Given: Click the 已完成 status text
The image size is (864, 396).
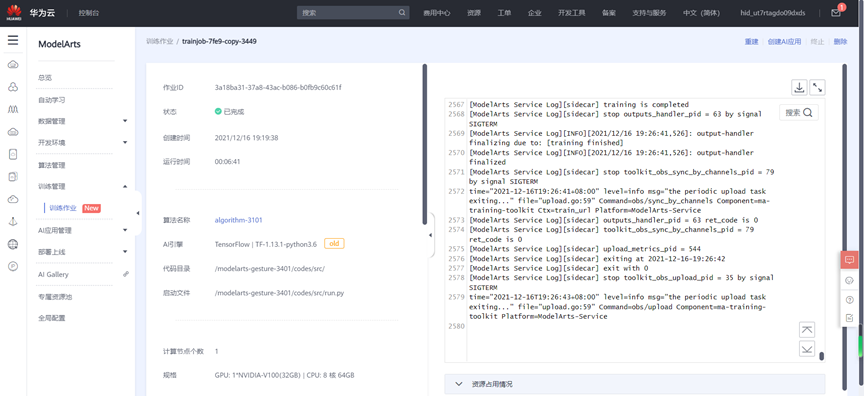Looking at the screenshot, I should click(x=234, y=112).
